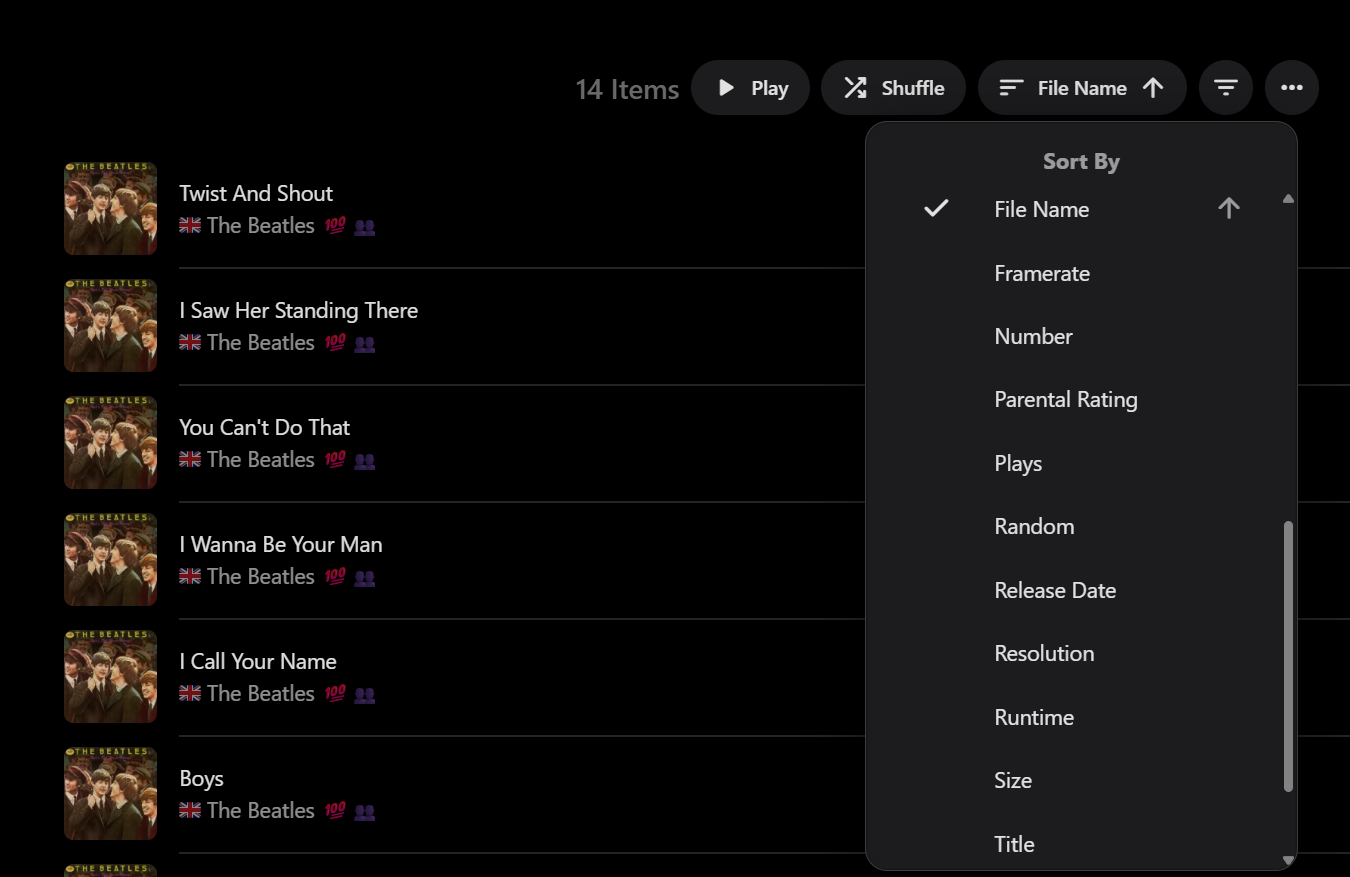Click the Shuffle button

893,88
